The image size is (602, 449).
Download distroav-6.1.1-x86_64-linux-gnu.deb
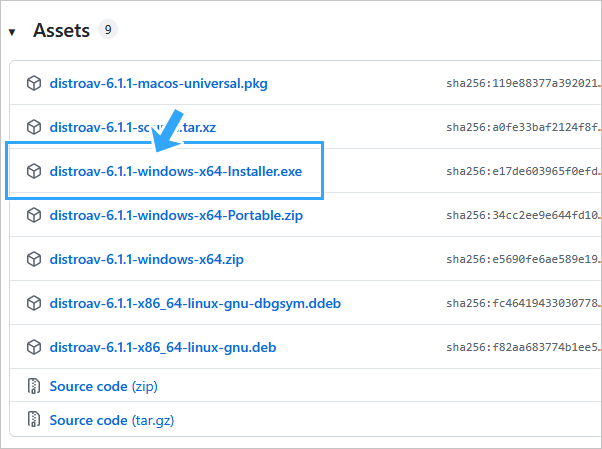[x=162, y=347]
